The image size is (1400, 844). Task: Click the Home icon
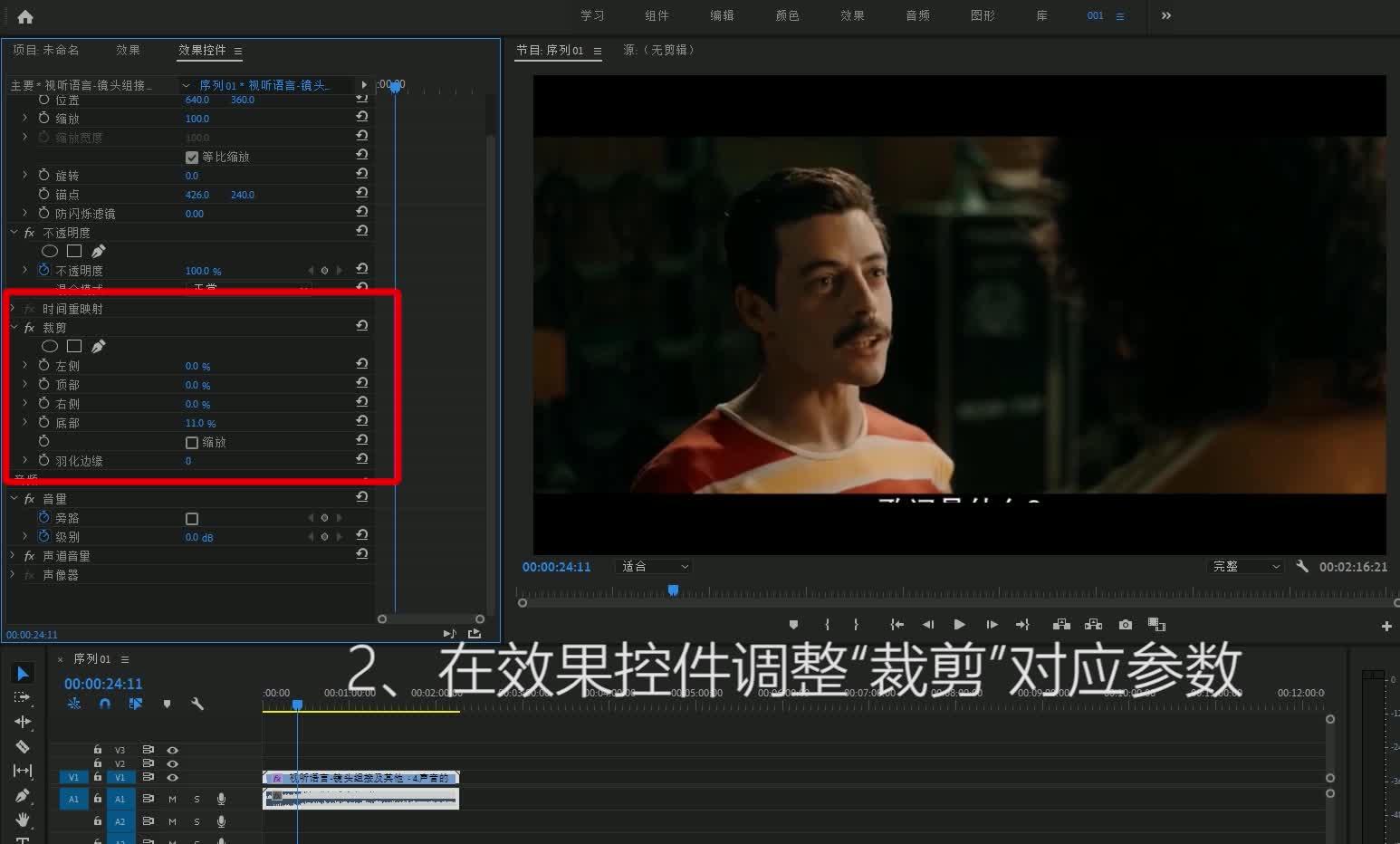point(25,16)
